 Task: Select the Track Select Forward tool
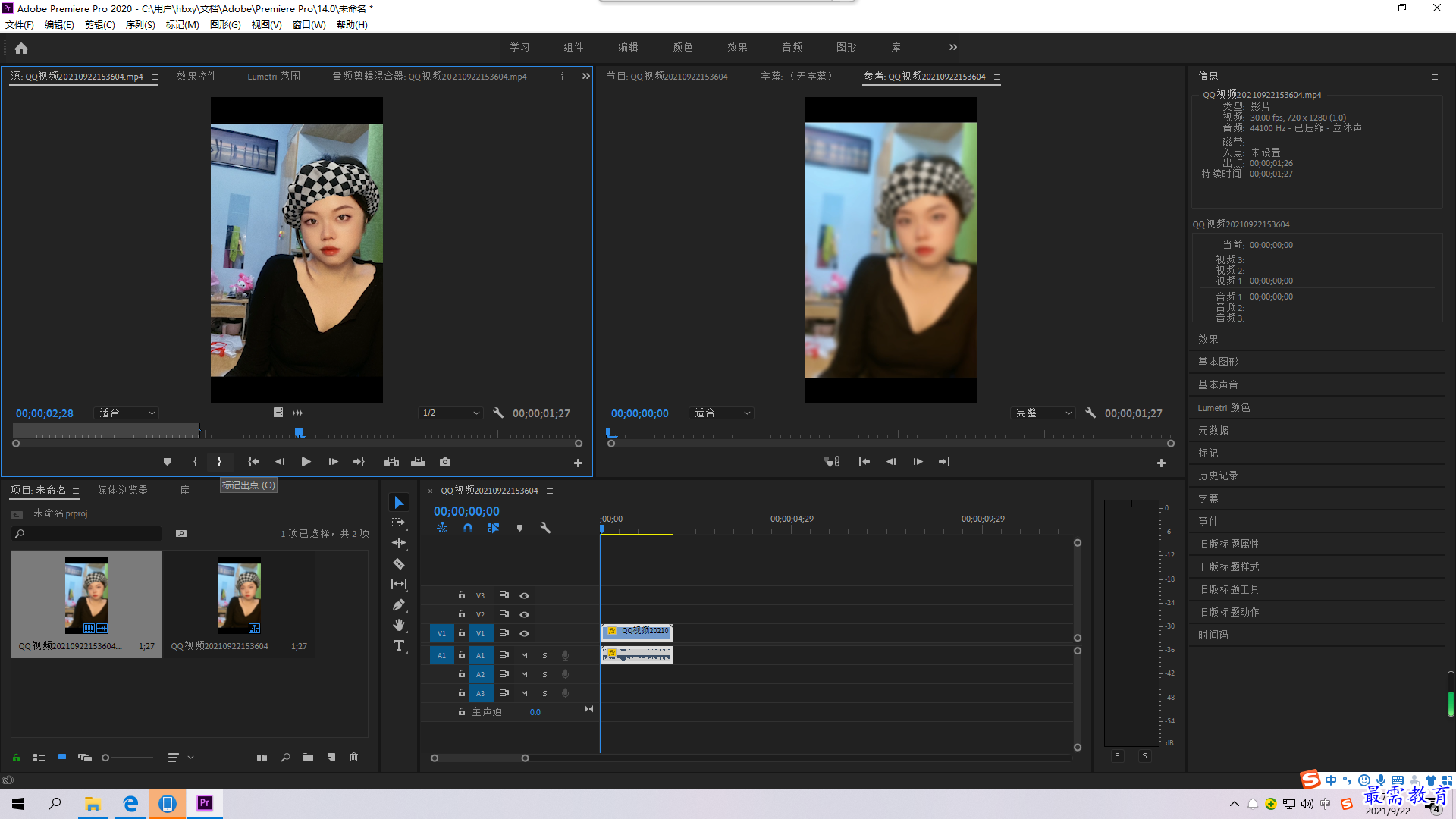[399, 522]
